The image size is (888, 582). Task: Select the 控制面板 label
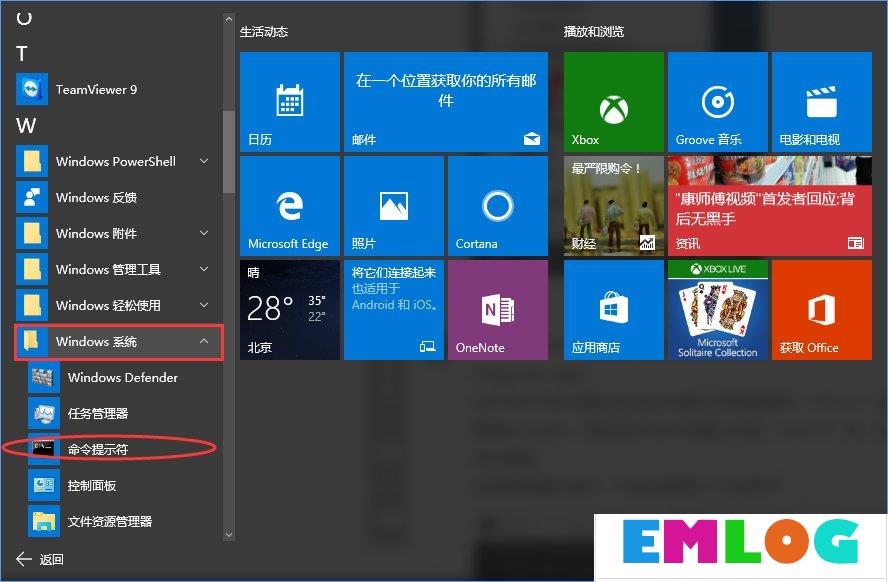92,486
